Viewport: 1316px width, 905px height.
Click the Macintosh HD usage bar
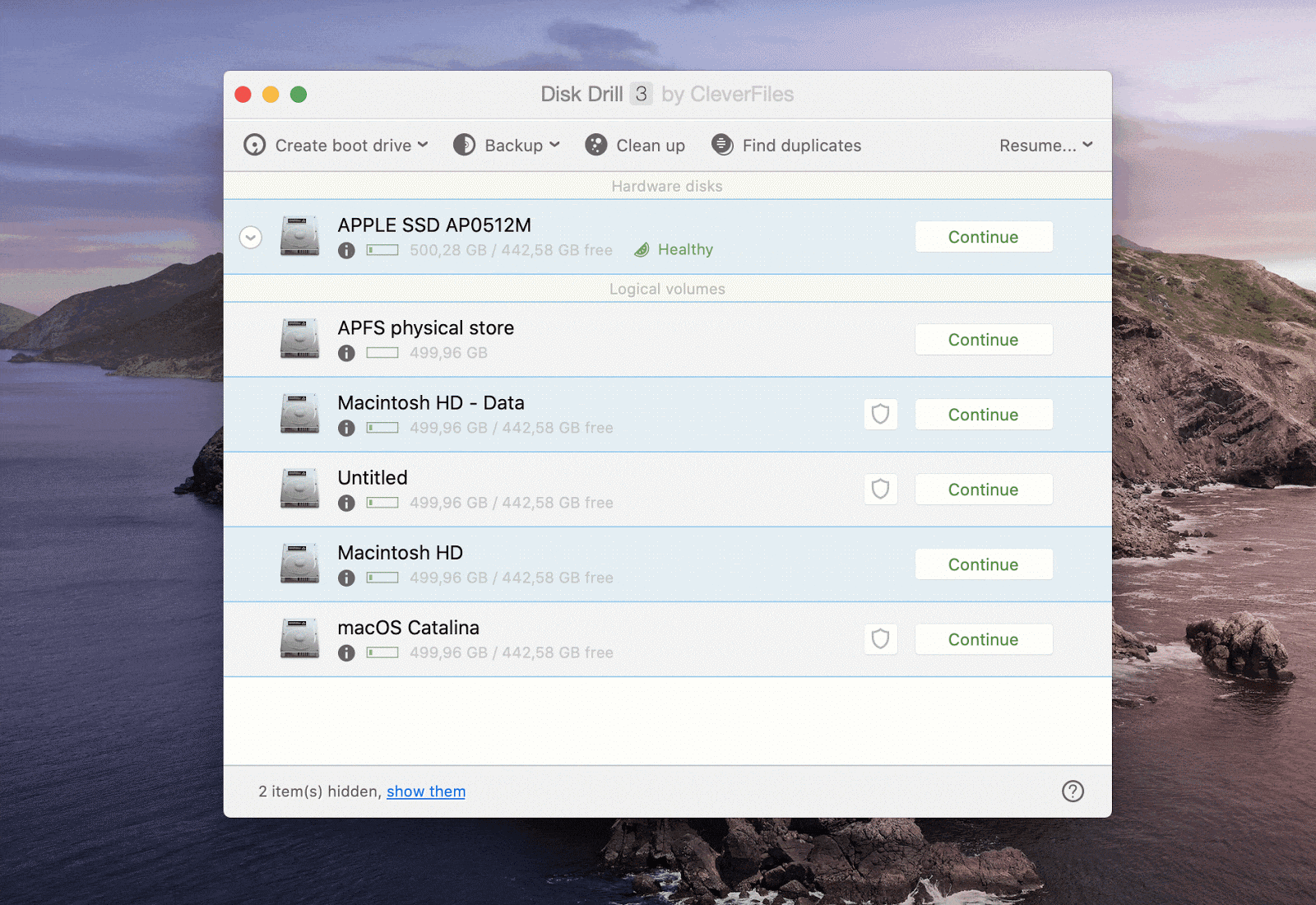tap(382, 578)
